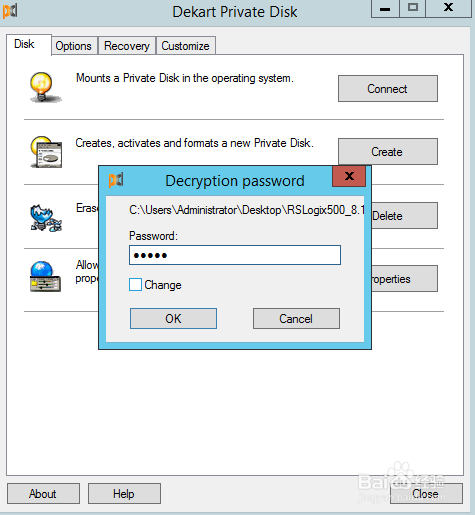475x515 pixels.
Task: Click the Create button
Action: (388, 152)
